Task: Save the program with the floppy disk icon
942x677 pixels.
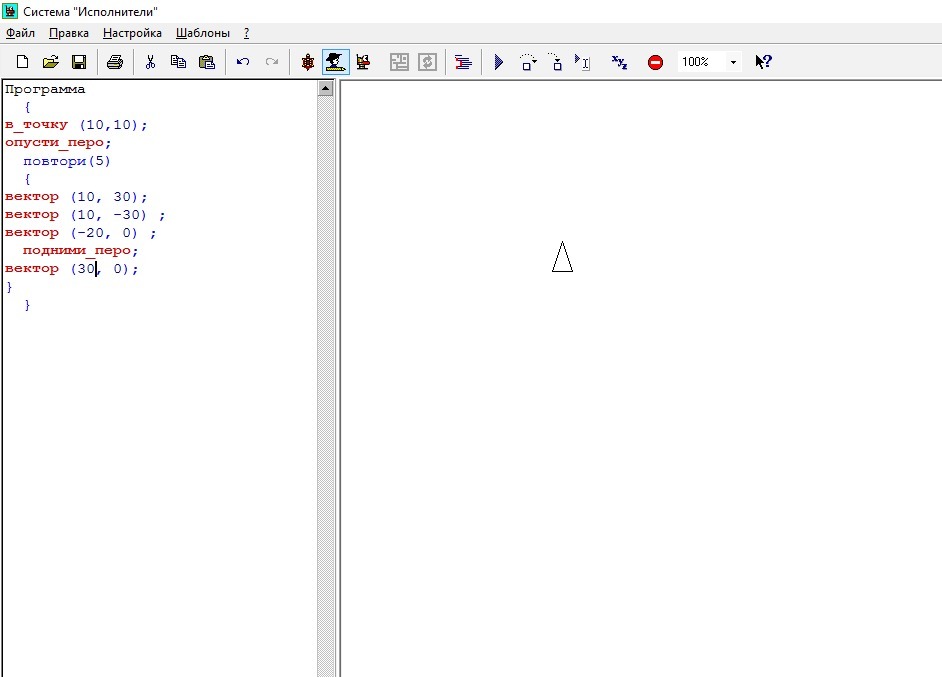Action: coord(79,62)
